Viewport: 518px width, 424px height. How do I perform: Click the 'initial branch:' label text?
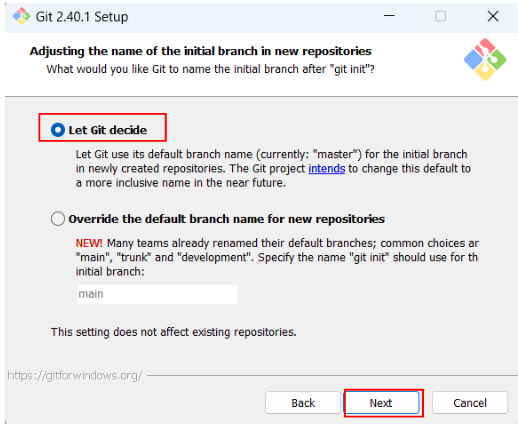tap(110, 272)
